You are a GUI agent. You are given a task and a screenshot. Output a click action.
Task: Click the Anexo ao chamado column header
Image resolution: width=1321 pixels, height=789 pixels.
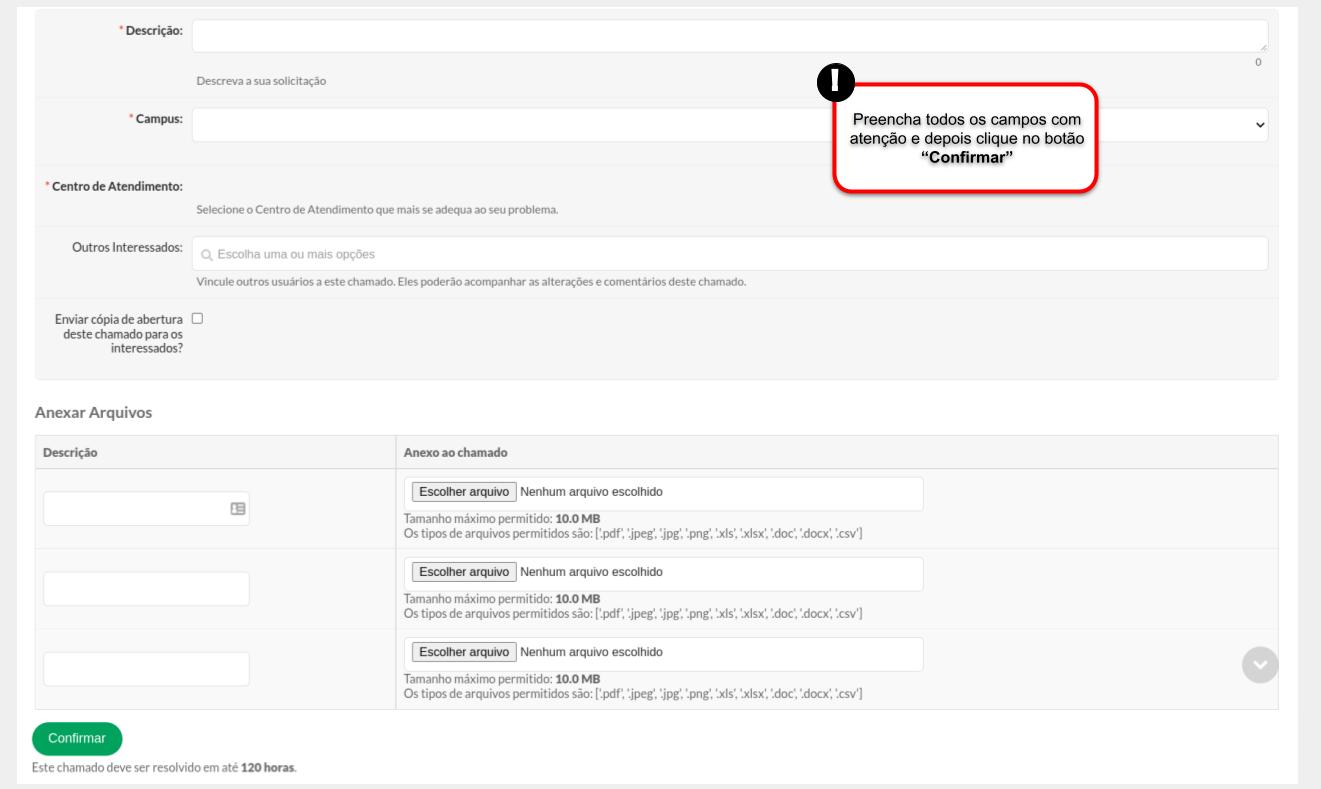[x=455, y=452]
